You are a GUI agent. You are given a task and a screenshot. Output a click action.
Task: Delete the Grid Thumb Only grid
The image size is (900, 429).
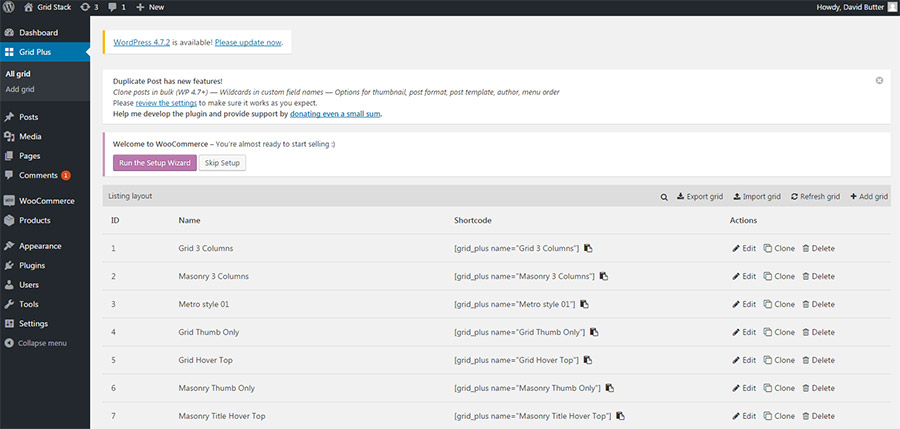click(x=818, y=332)
